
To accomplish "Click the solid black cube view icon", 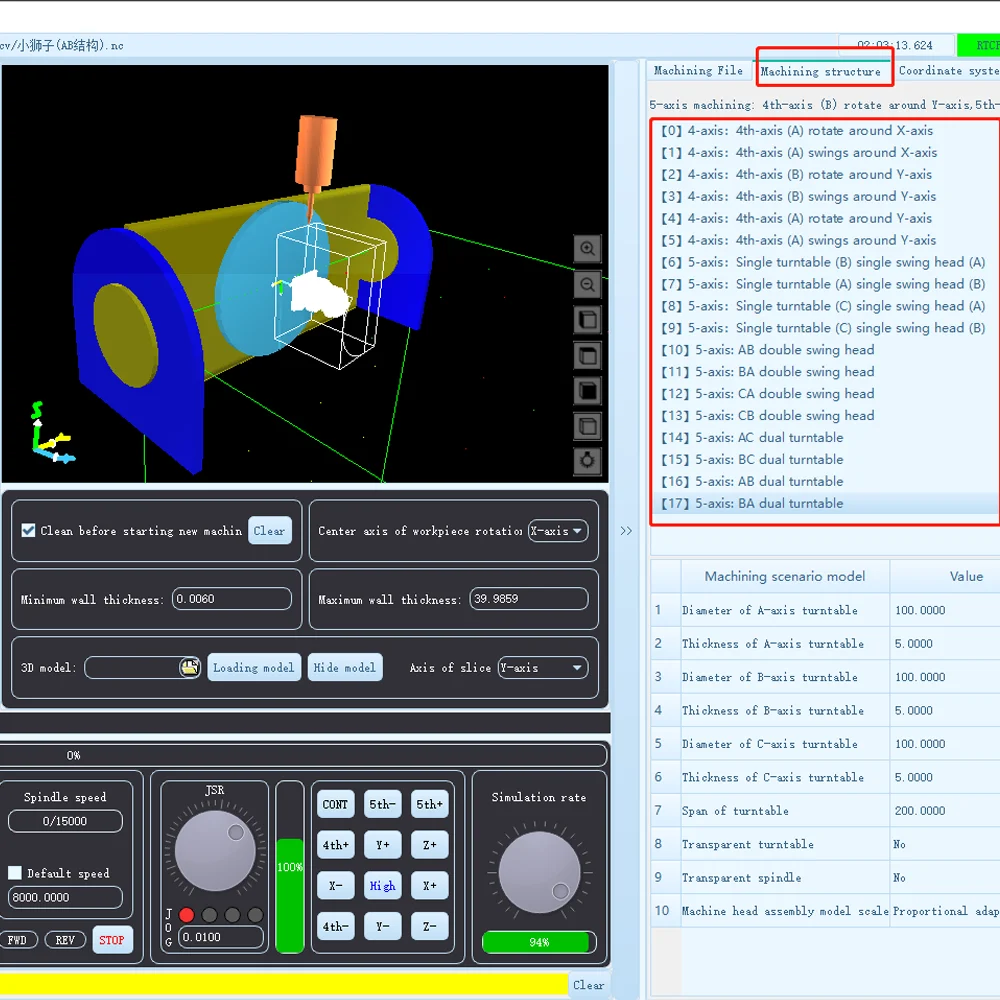I will (587, 391).
